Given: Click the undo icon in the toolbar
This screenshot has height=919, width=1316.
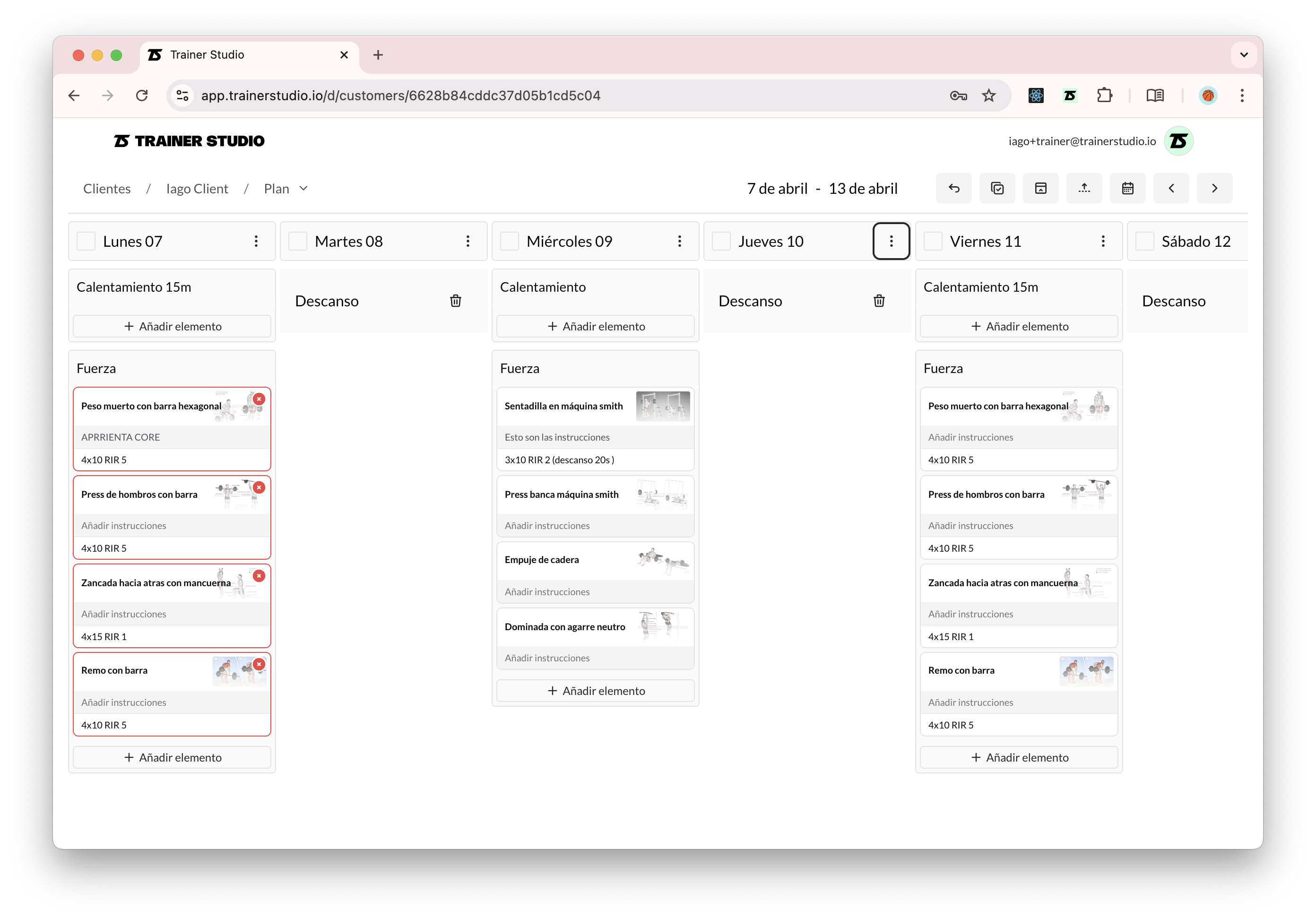Looking at the screenshot, I should 954,188.
